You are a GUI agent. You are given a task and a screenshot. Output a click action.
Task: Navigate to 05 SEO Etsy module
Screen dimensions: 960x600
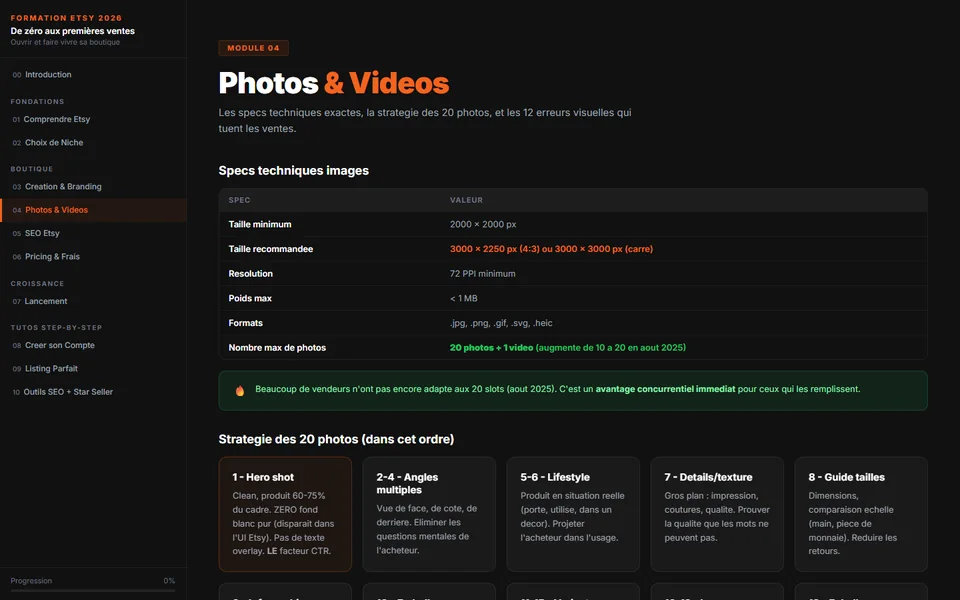pos(93,233)
